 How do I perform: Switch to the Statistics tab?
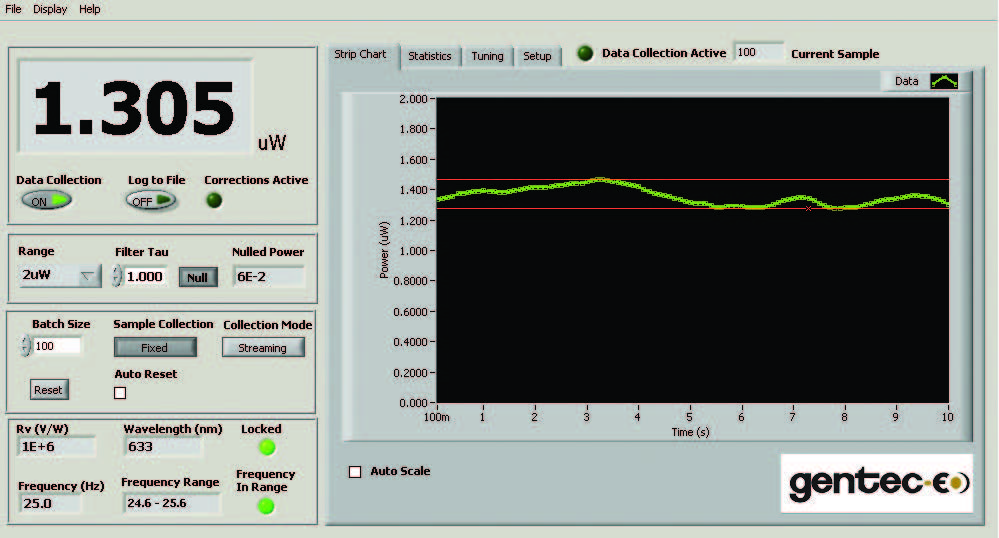pos(429,56)
